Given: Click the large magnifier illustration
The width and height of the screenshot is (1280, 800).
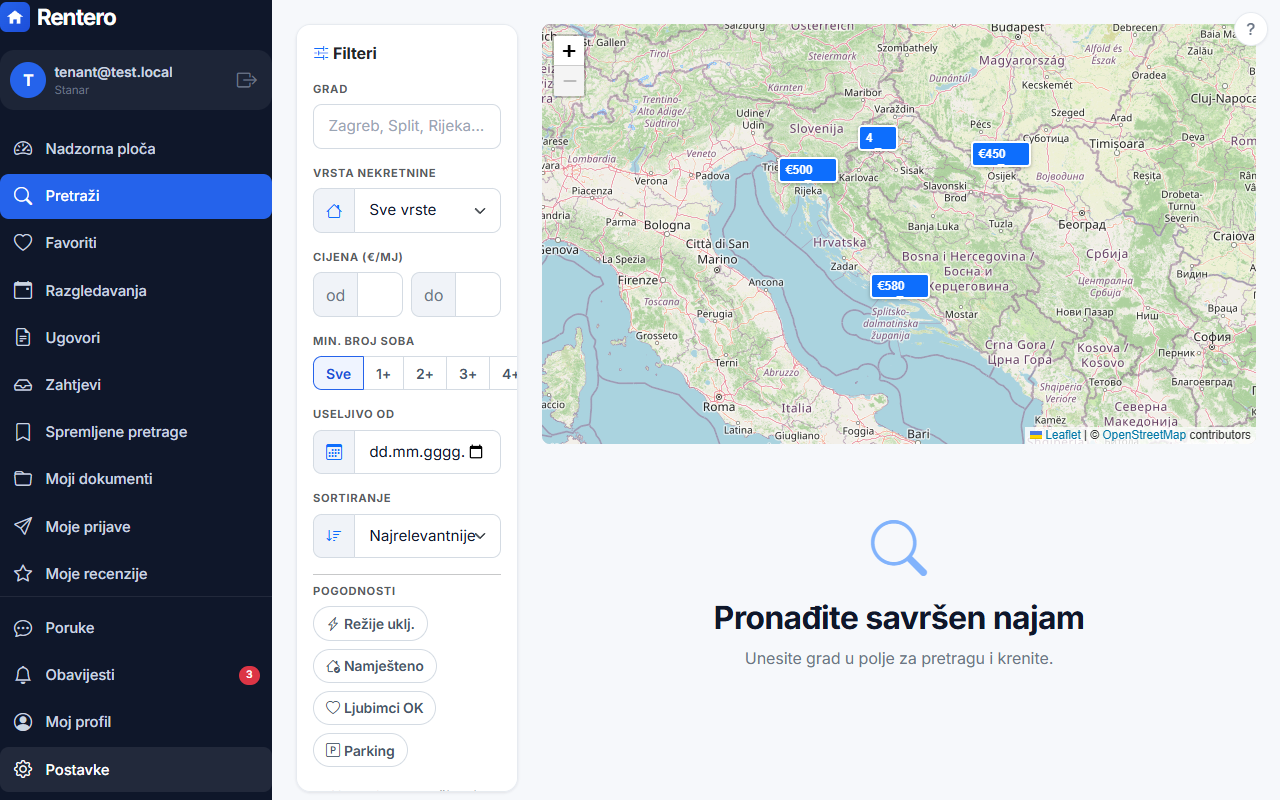Looking at the screenshot, I should pyautogui.click(x=899, y=548).
